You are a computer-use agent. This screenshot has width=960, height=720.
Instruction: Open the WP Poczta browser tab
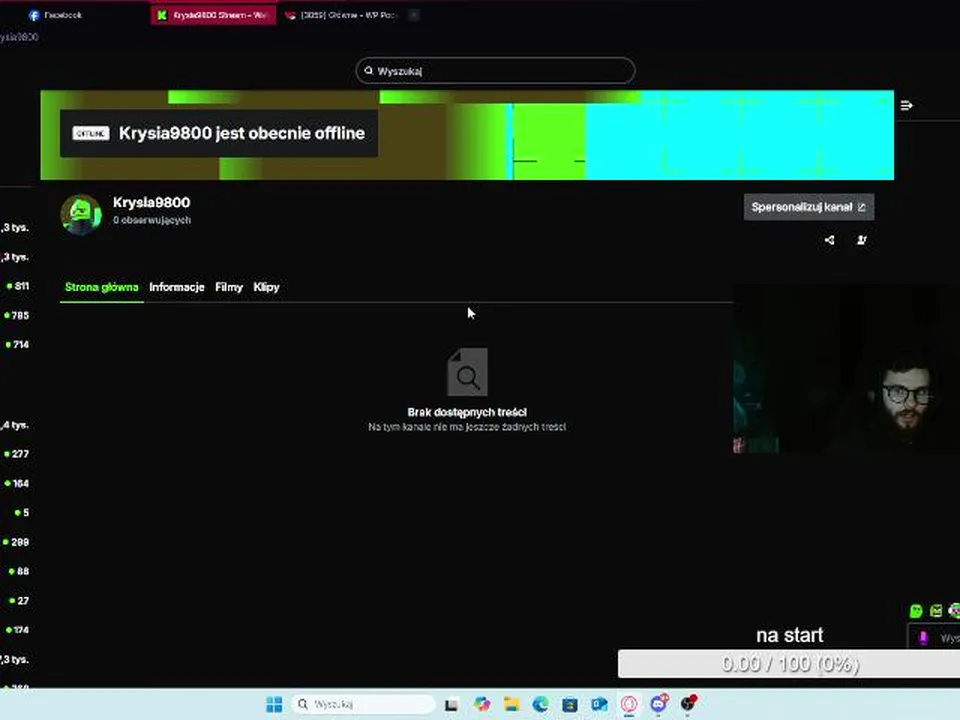342,15
